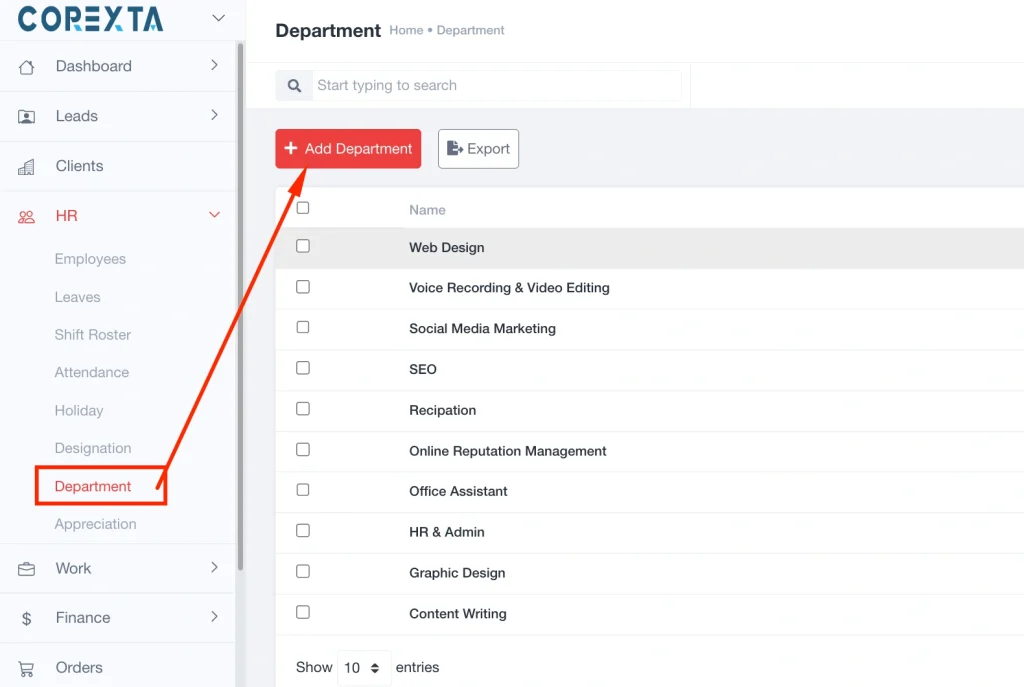This screenshot has height=687, width=1024.
Task: Click the Clients building icon
Action: point(27,167)
